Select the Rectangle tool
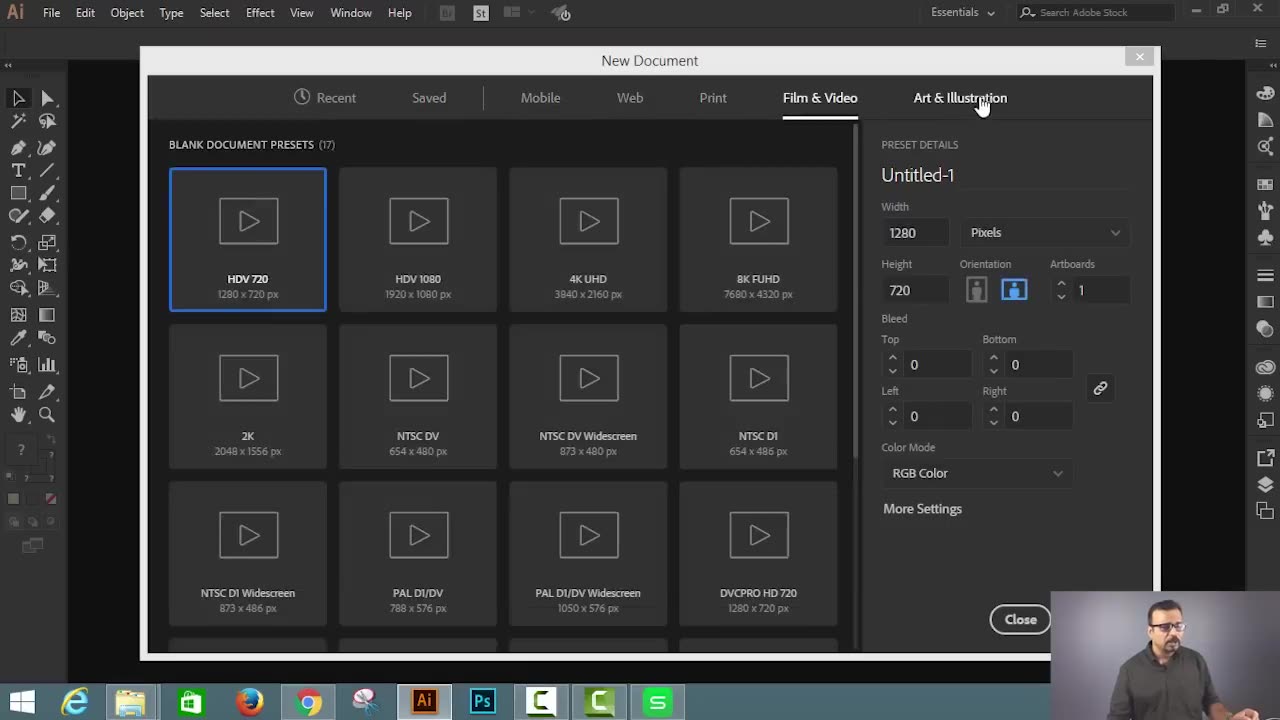1280x720 pixels. (x=18, y=193)
